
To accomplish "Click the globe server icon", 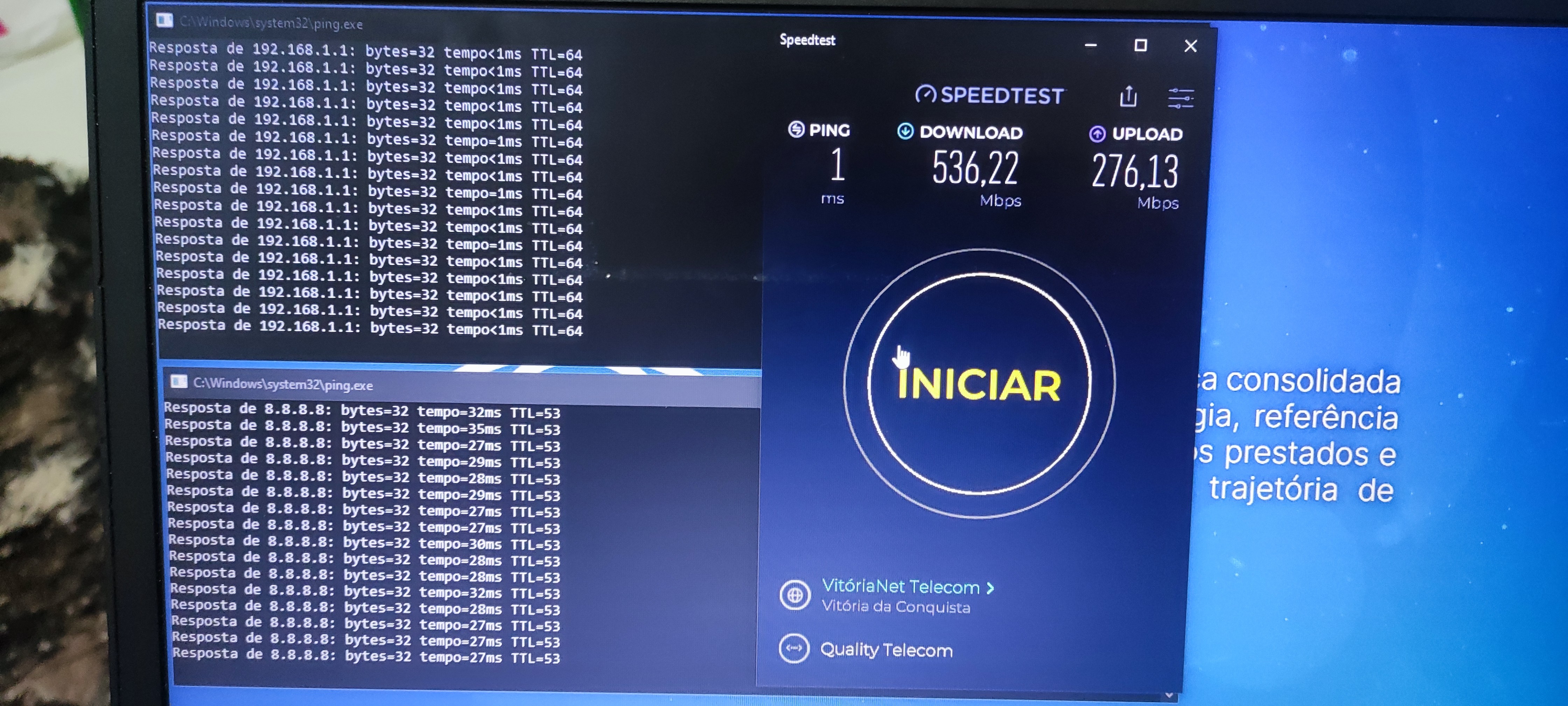I will (794, 595).
